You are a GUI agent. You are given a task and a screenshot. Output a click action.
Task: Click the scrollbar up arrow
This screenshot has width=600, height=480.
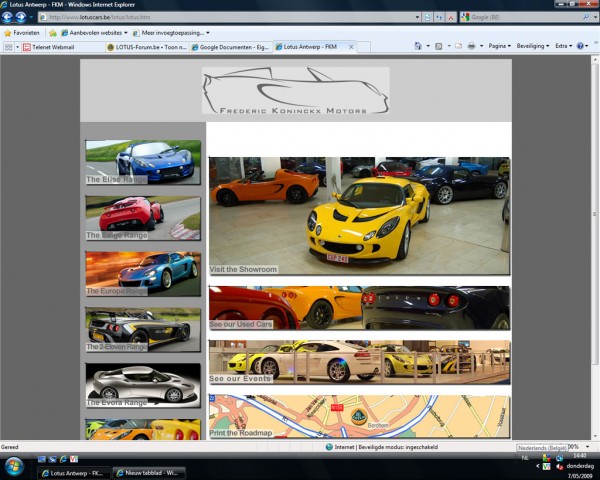[595, 60]
